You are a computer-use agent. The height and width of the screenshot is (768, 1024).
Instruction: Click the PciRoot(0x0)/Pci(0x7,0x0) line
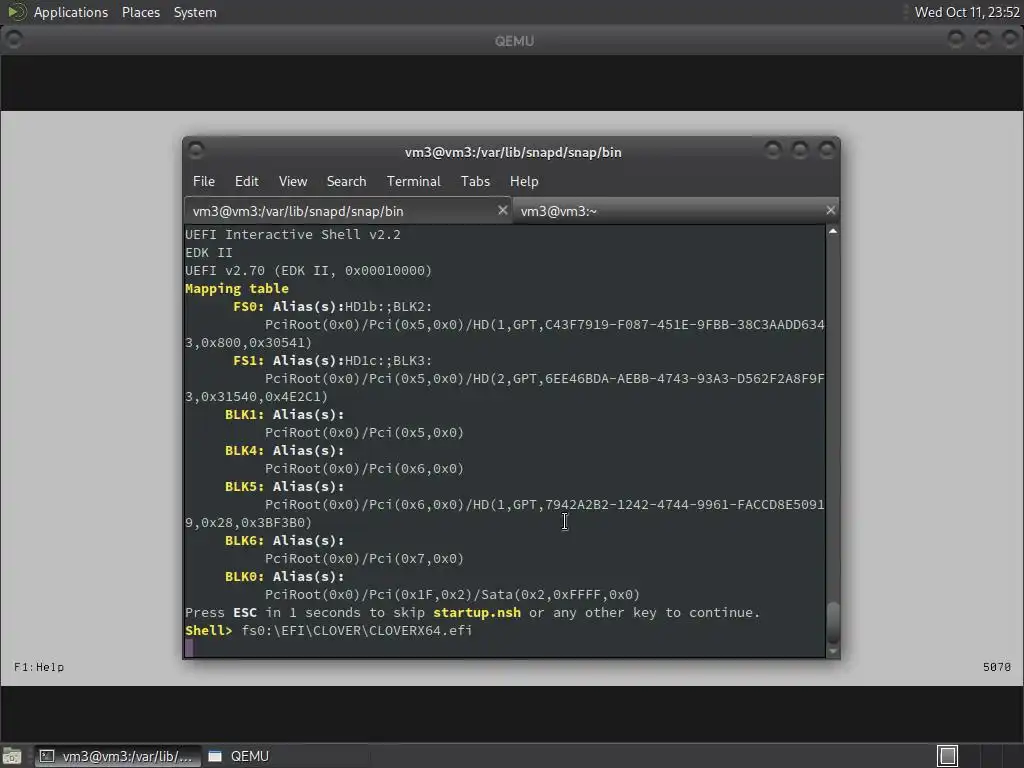(x=364, y=559)
